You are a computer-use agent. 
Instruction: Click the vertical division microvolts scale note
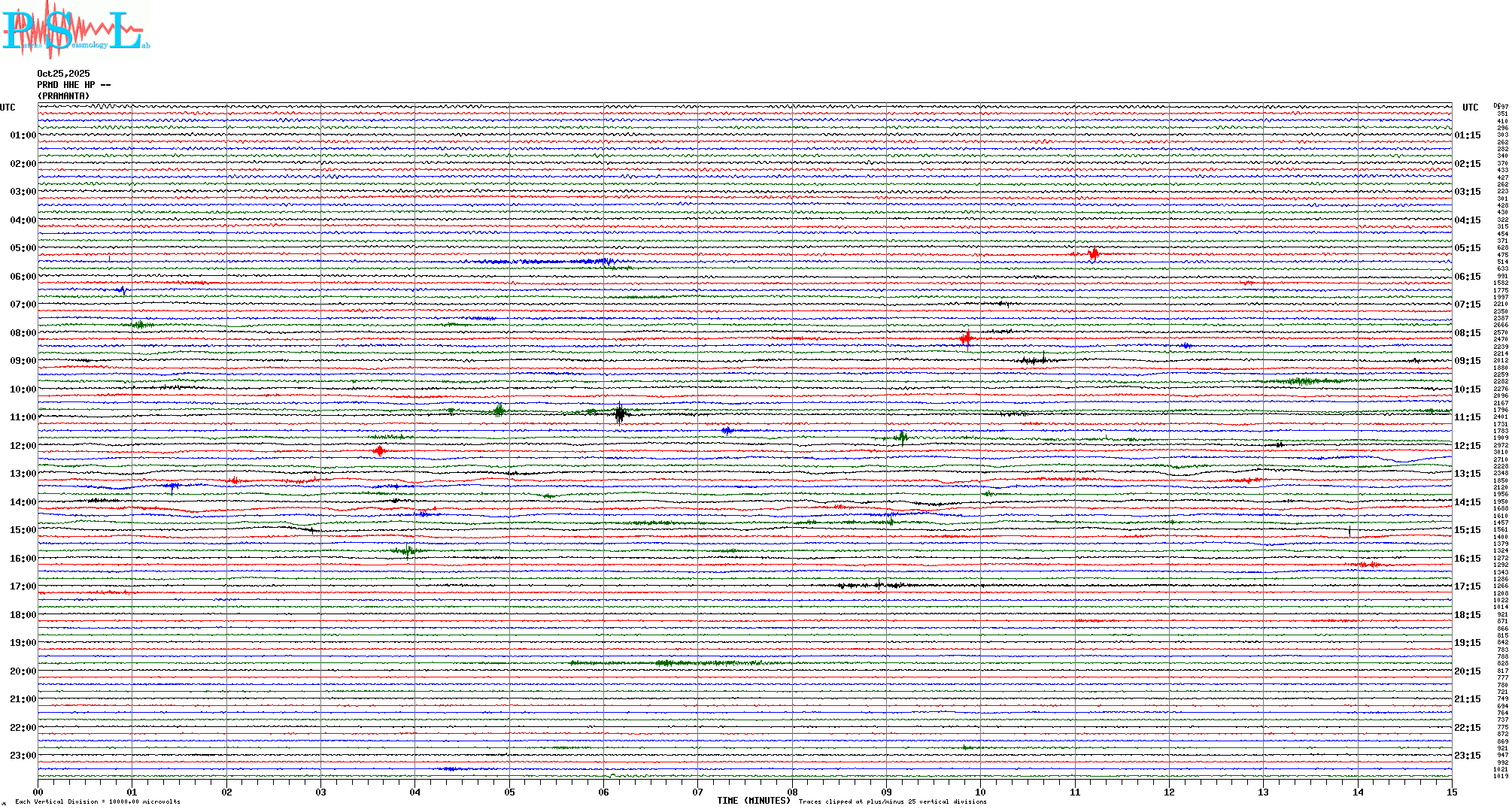pos(98,801)
